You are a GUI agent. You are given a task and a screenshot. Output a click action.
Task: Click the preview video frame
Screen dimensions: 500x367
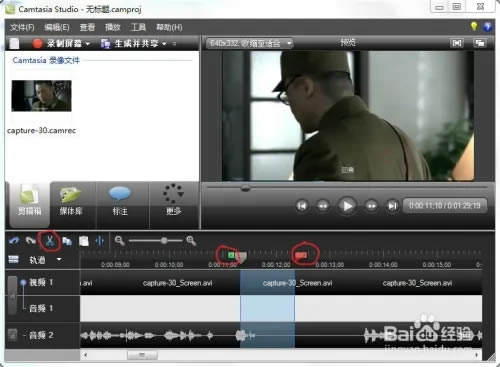(x=348, y=116)
